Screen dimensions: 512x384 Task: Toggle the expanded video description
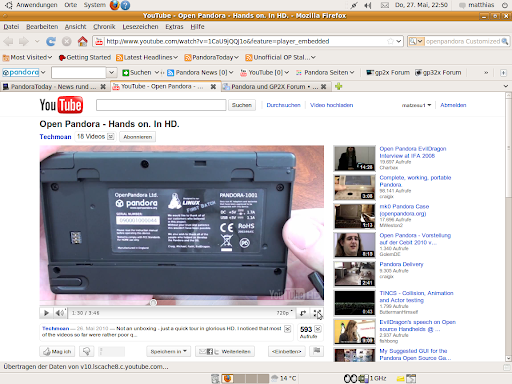click(x=287, y=329)
